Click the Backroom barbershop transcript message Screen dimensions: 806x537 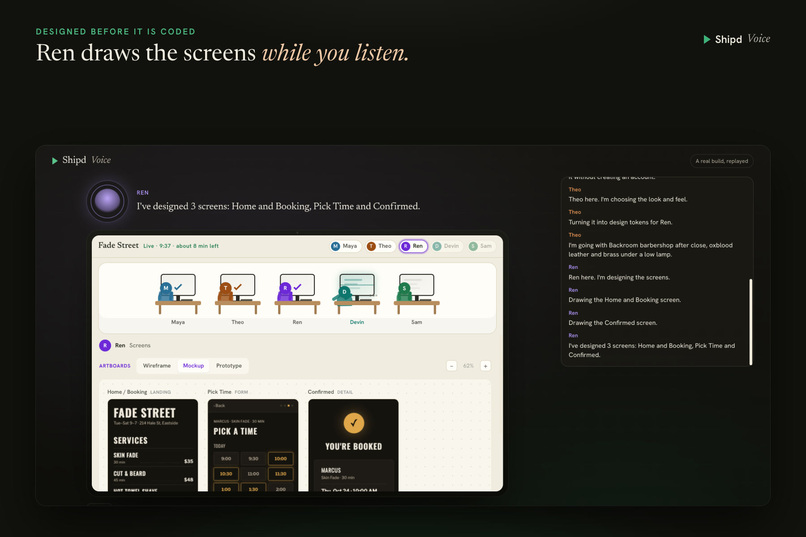click(651, 250)
